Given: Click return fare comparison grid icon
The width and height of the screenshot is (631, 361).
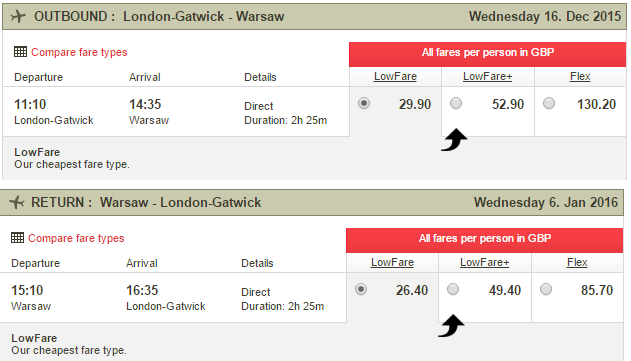Looking at the screenshot, I should point(17,237).
